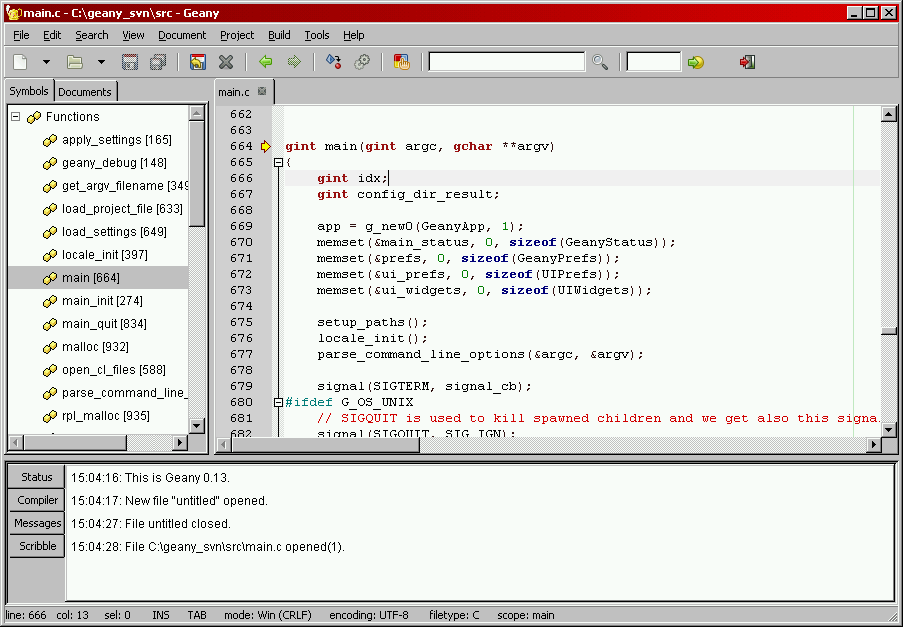Close the main.c tab with its X icon
This screenshot has width=903, height=627.
262,91
